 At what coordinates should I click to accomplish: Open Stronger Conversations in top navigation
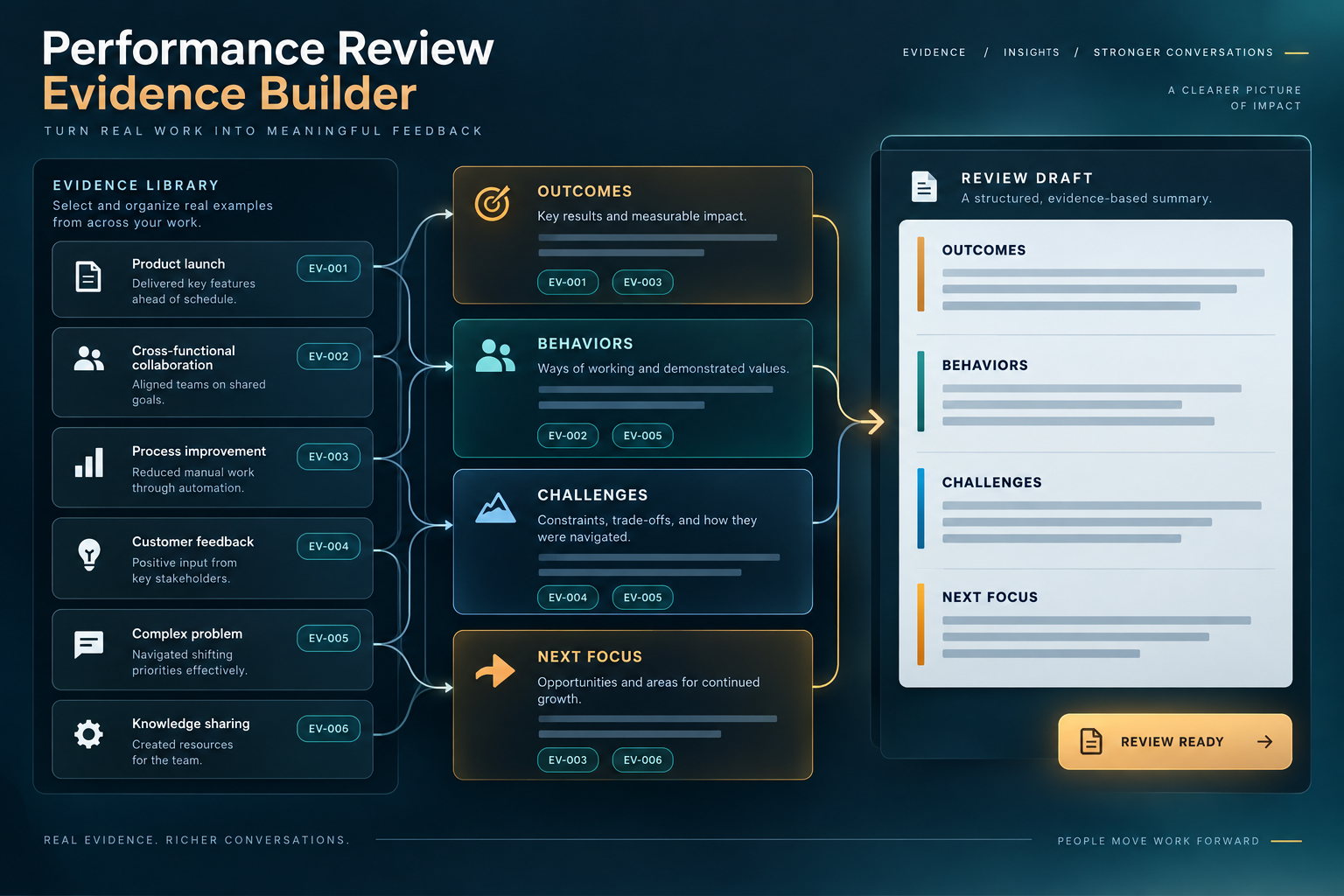pyautogui.click(x=1183, y=52)
